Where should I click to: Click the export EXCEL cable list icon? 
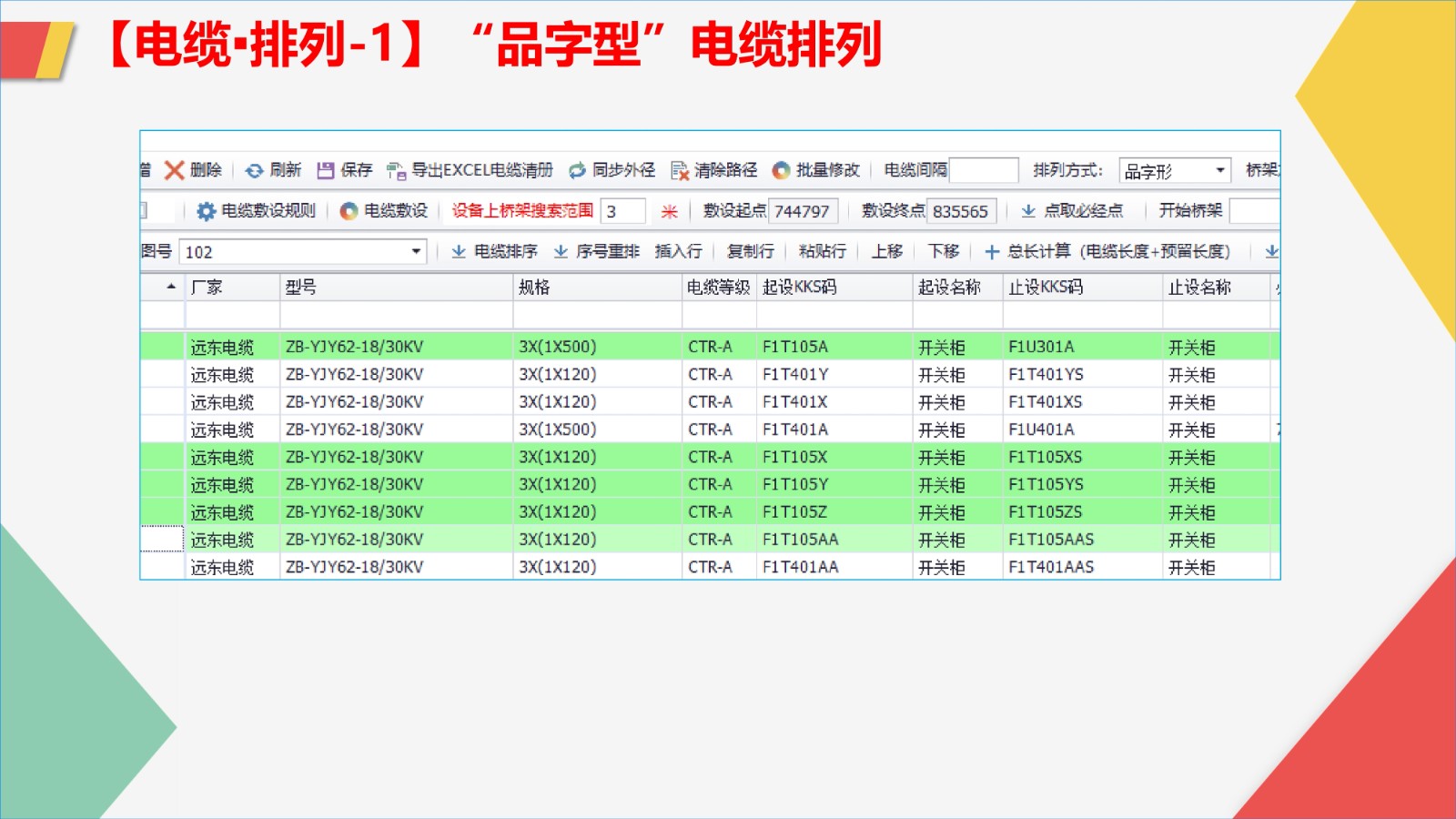[x=396, y=170]
